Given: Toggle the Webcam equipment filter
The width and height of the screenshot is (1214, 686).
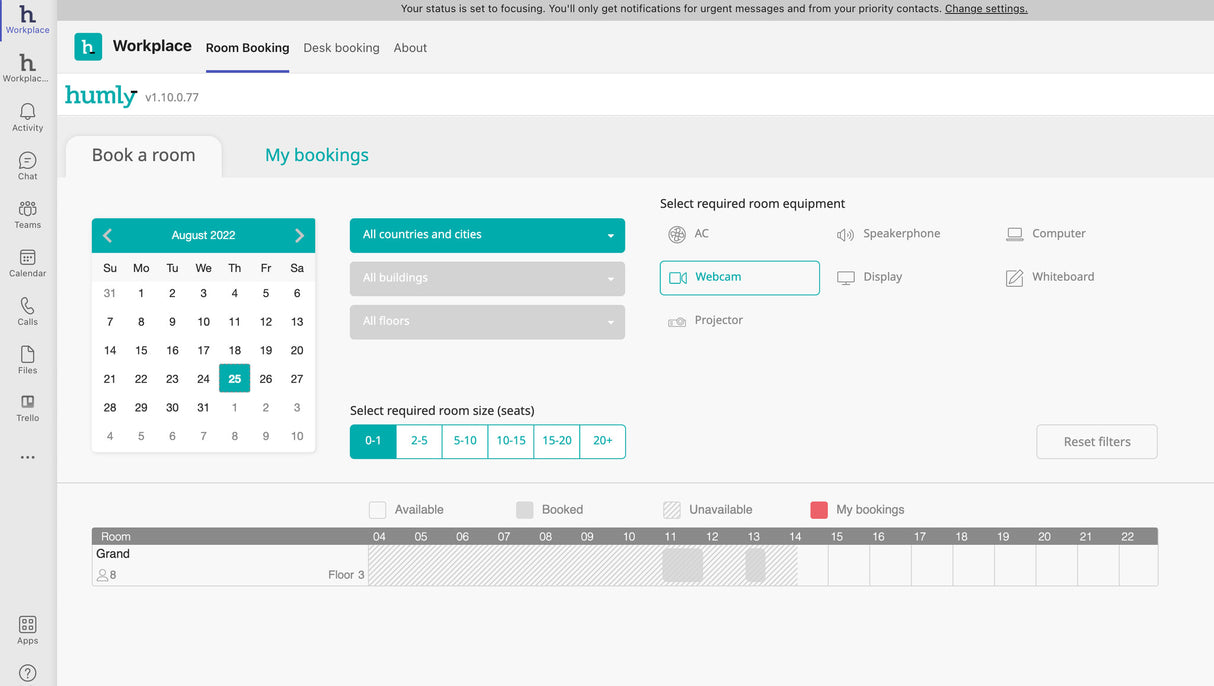Looking at the screenshot, I should 739,278.
